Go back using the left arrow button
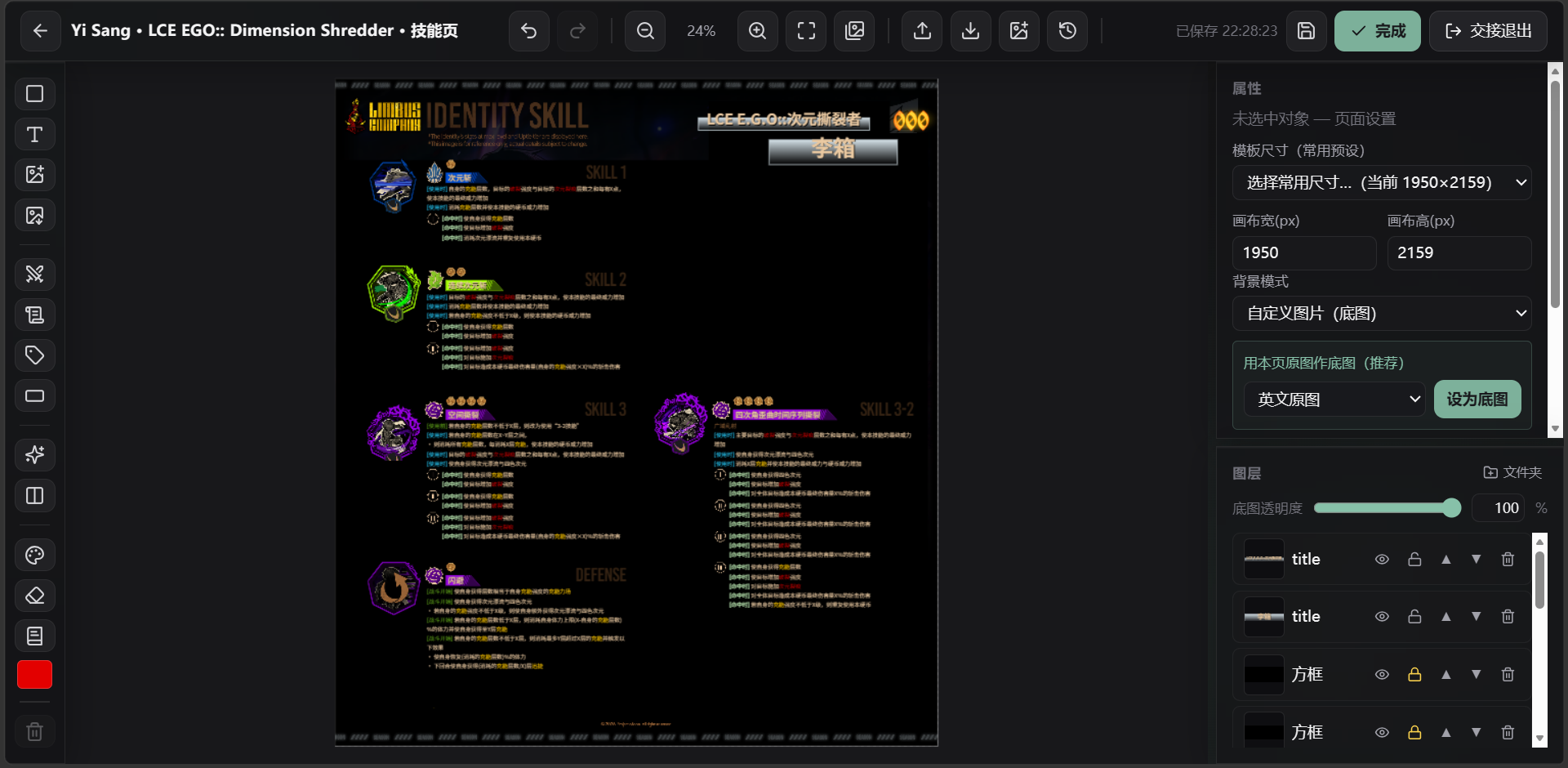The height and width of the screenshot is (768, 1568). point(40,31)
